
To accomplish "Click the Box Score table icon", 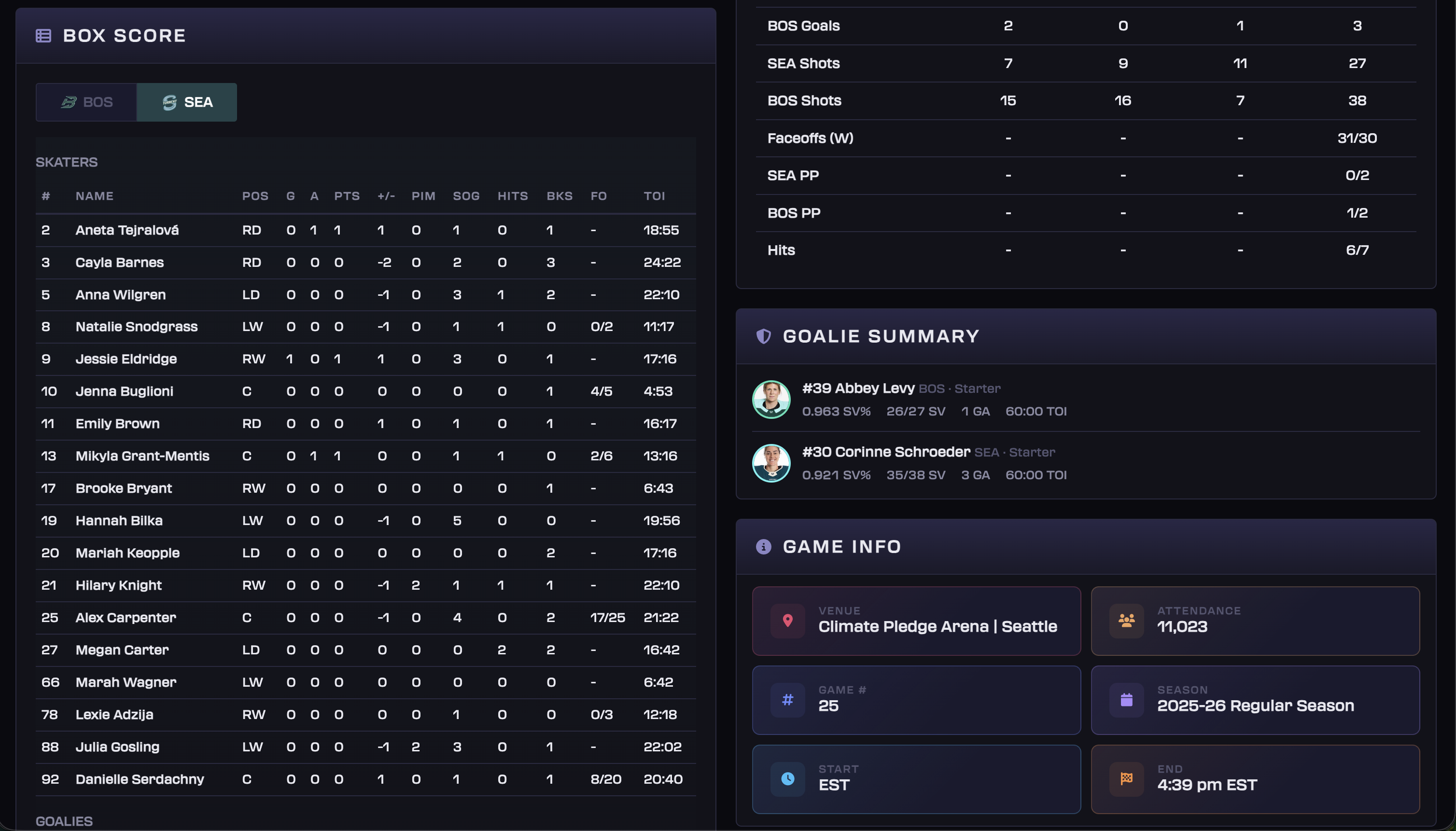I will [45, 35].
